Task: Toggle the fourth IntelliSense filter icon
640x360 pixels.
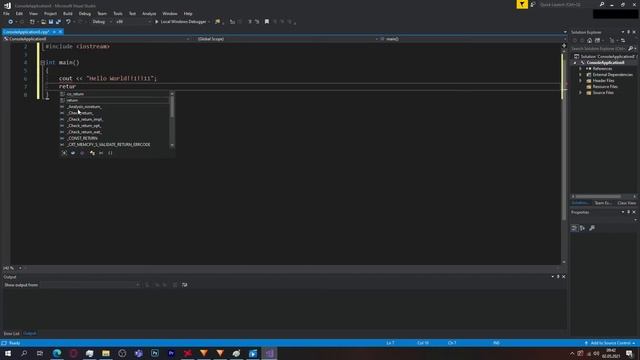Action: pos(92,153)
